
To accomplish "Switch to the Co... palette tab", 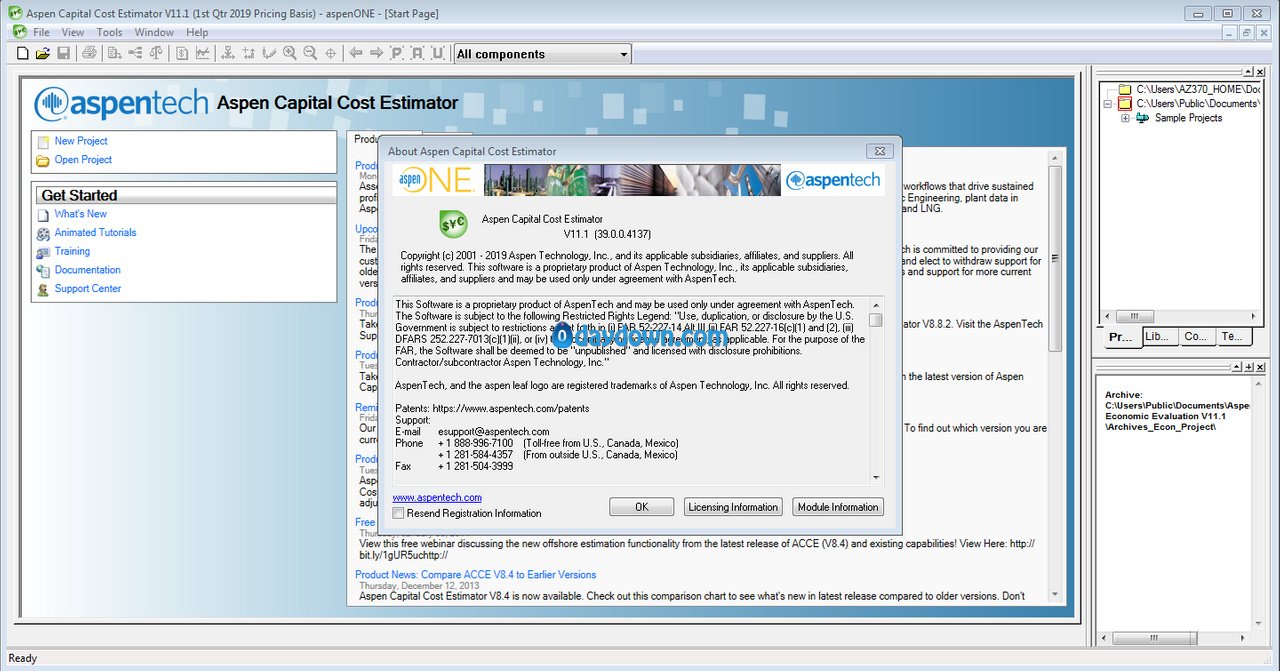I will coord(1196,337).
